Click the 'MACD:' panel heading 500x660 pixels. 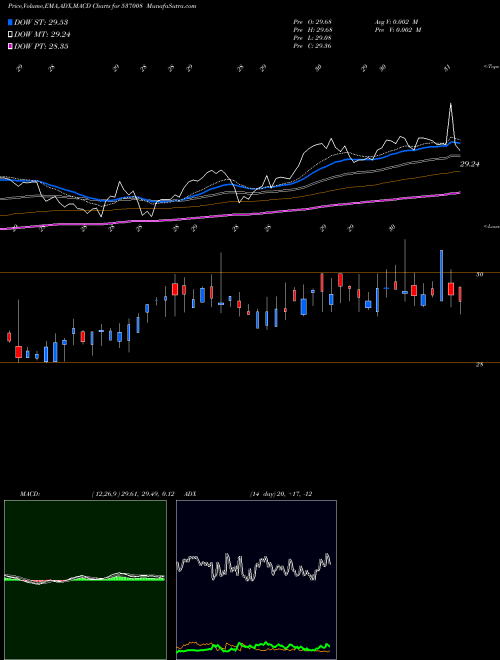30,494
